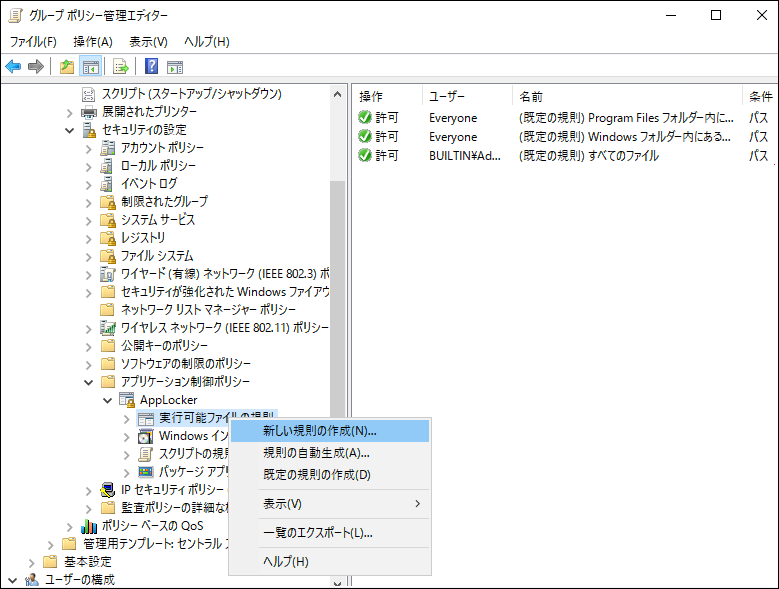Select the AppLocker node icon in tree
The height and width of the screenshot is (589, 779).
127,400
